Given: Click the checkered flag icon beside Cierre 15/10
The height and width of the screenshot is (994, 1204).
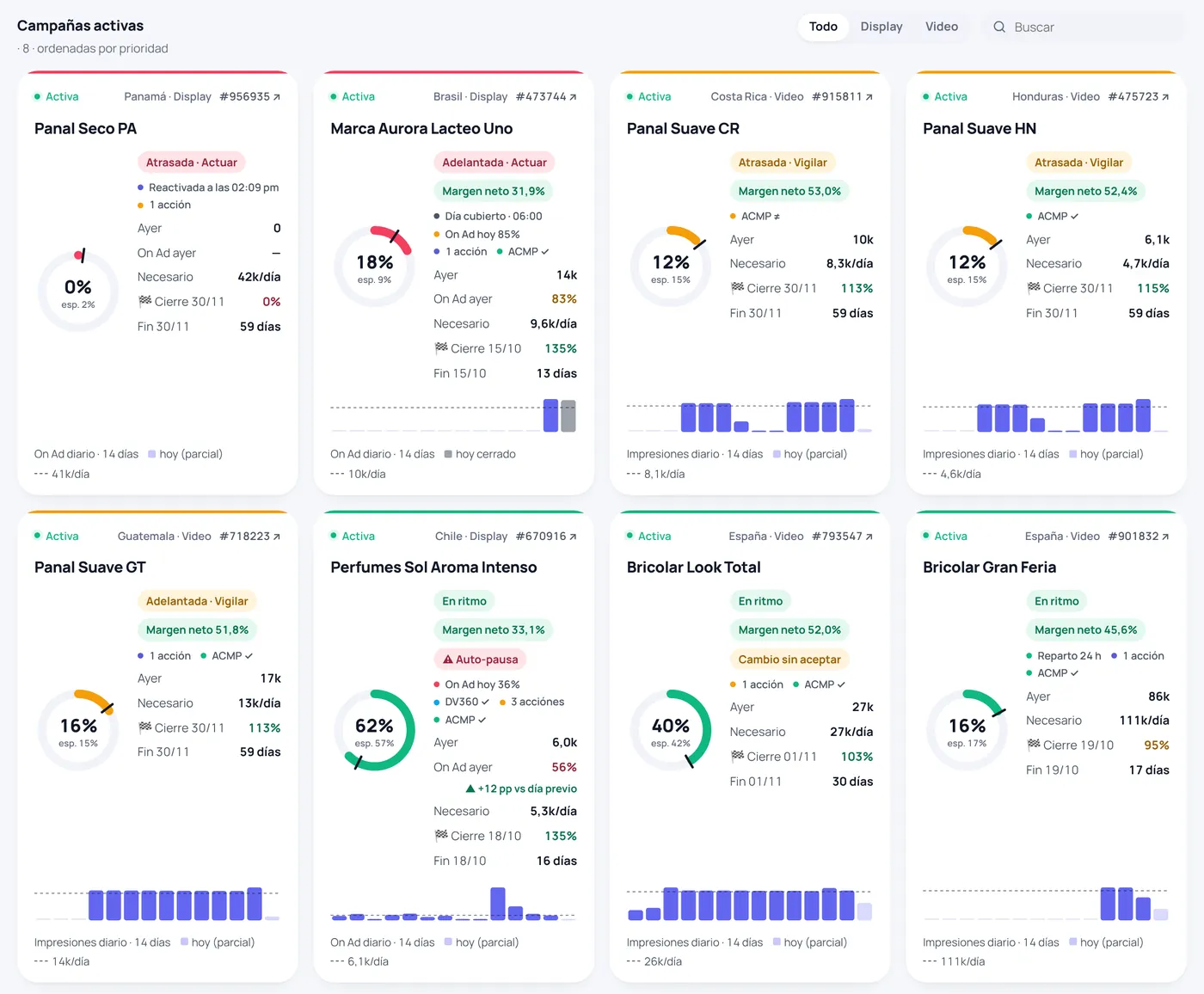Looking at the screenshot, I should click(x=441, y=348).
